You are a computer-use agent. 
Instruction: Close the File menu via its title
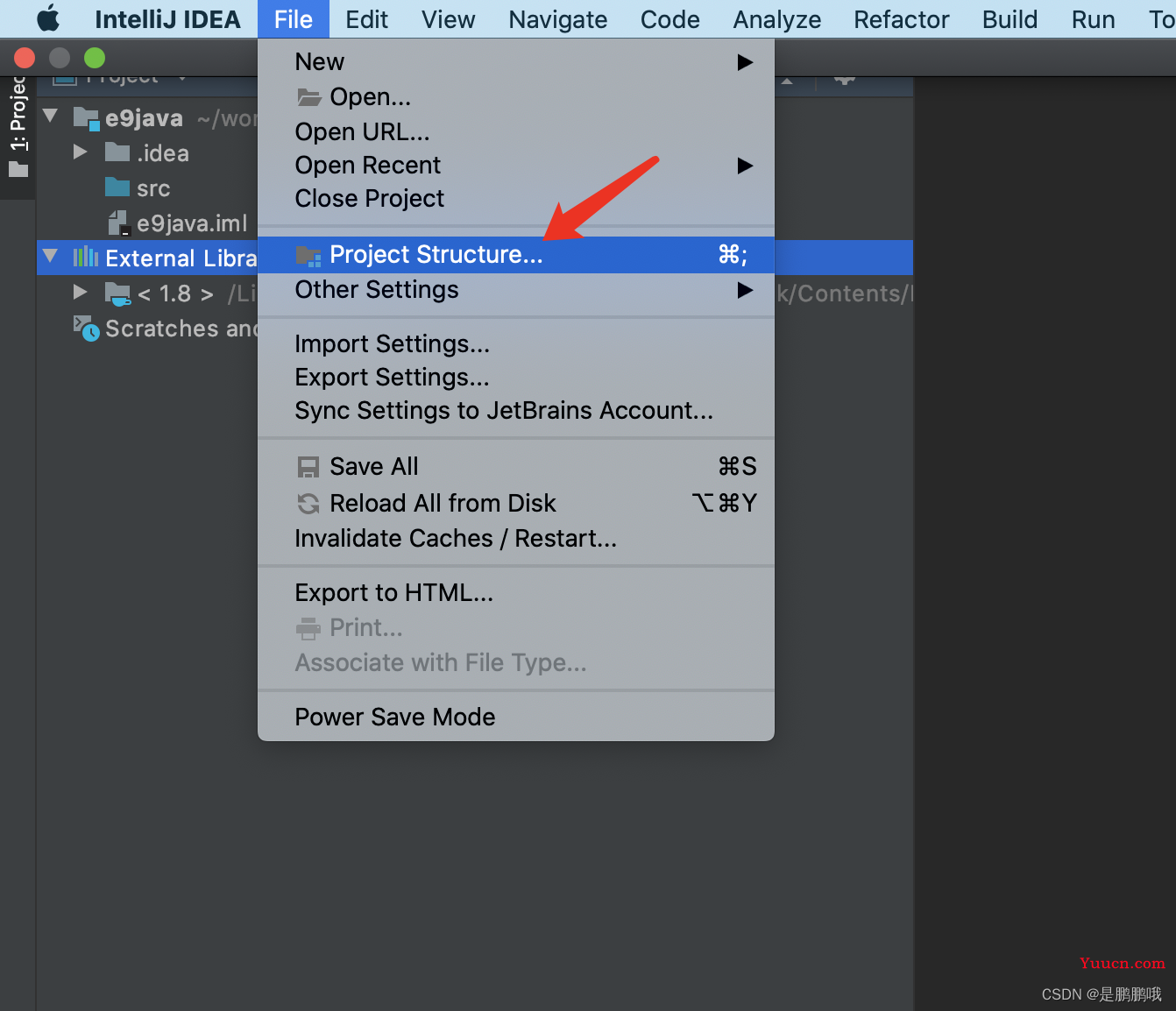293,19
